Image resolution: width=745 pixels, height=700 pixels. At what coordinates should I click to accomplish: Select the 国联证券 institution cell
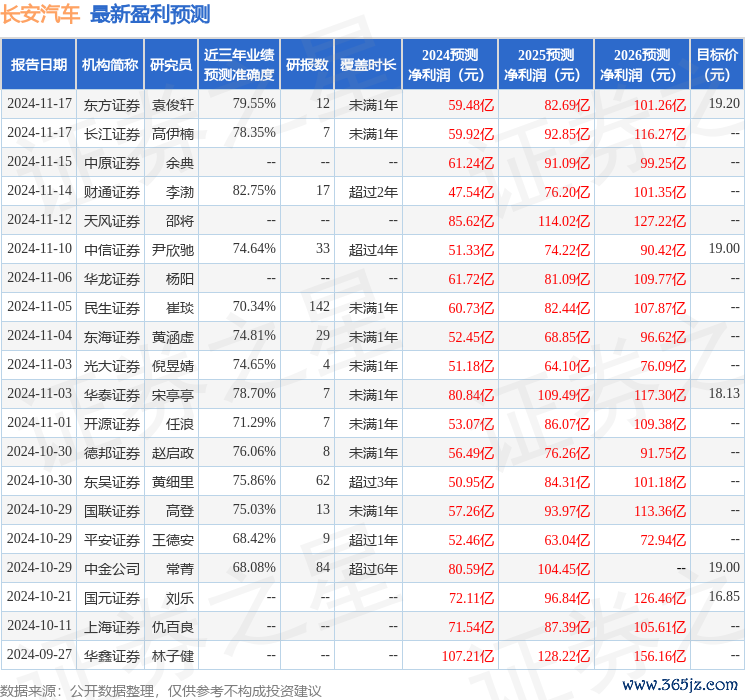coord(112,510)
